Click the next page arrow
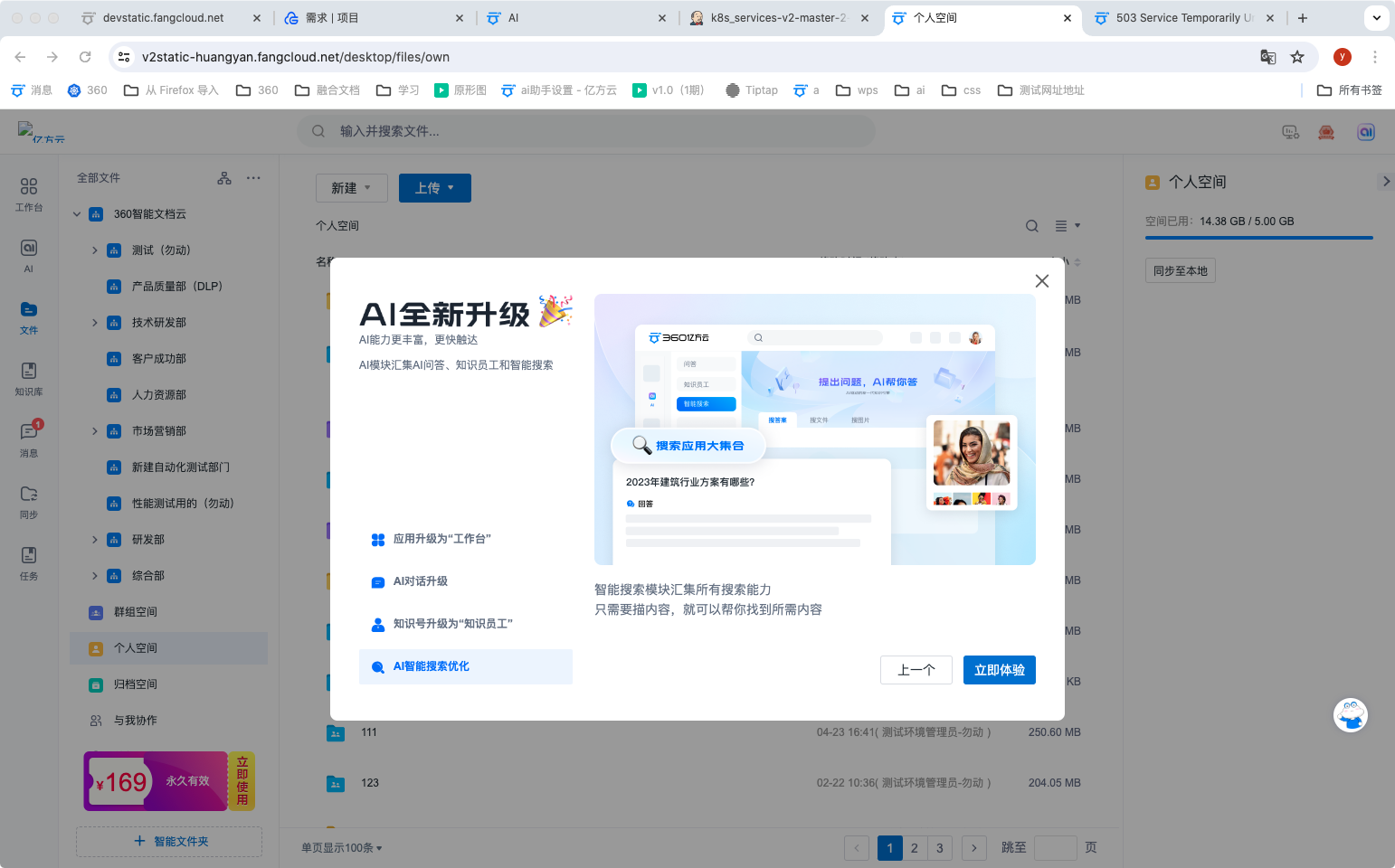 pos(974,848)
